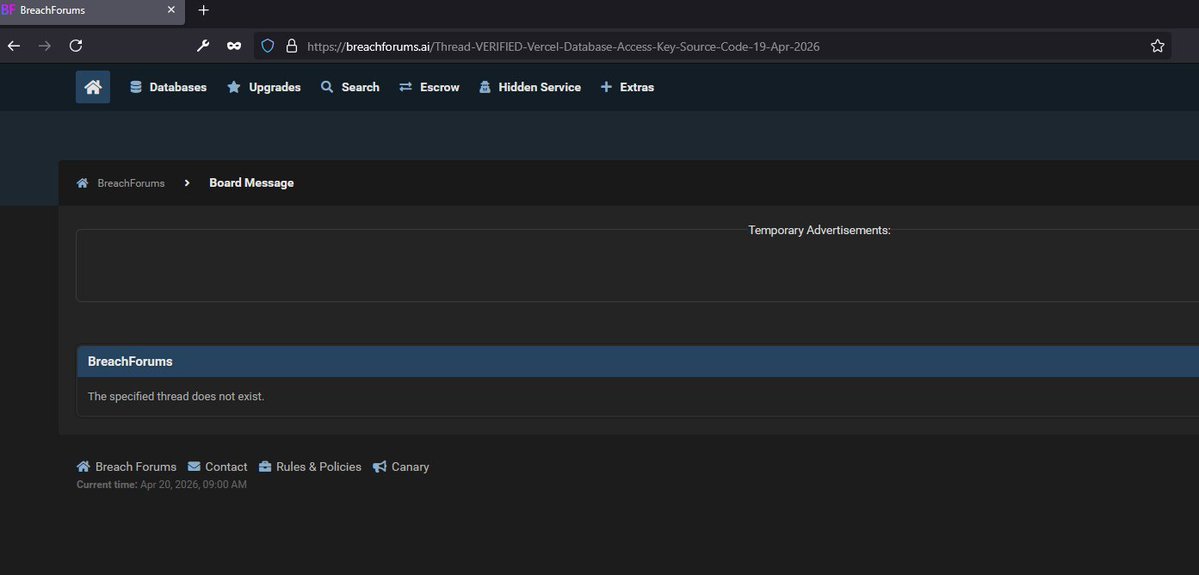Click the briefcase icon beside Rules & Policies
Screen dimensions: 1199x575
[x=265, y=466]
